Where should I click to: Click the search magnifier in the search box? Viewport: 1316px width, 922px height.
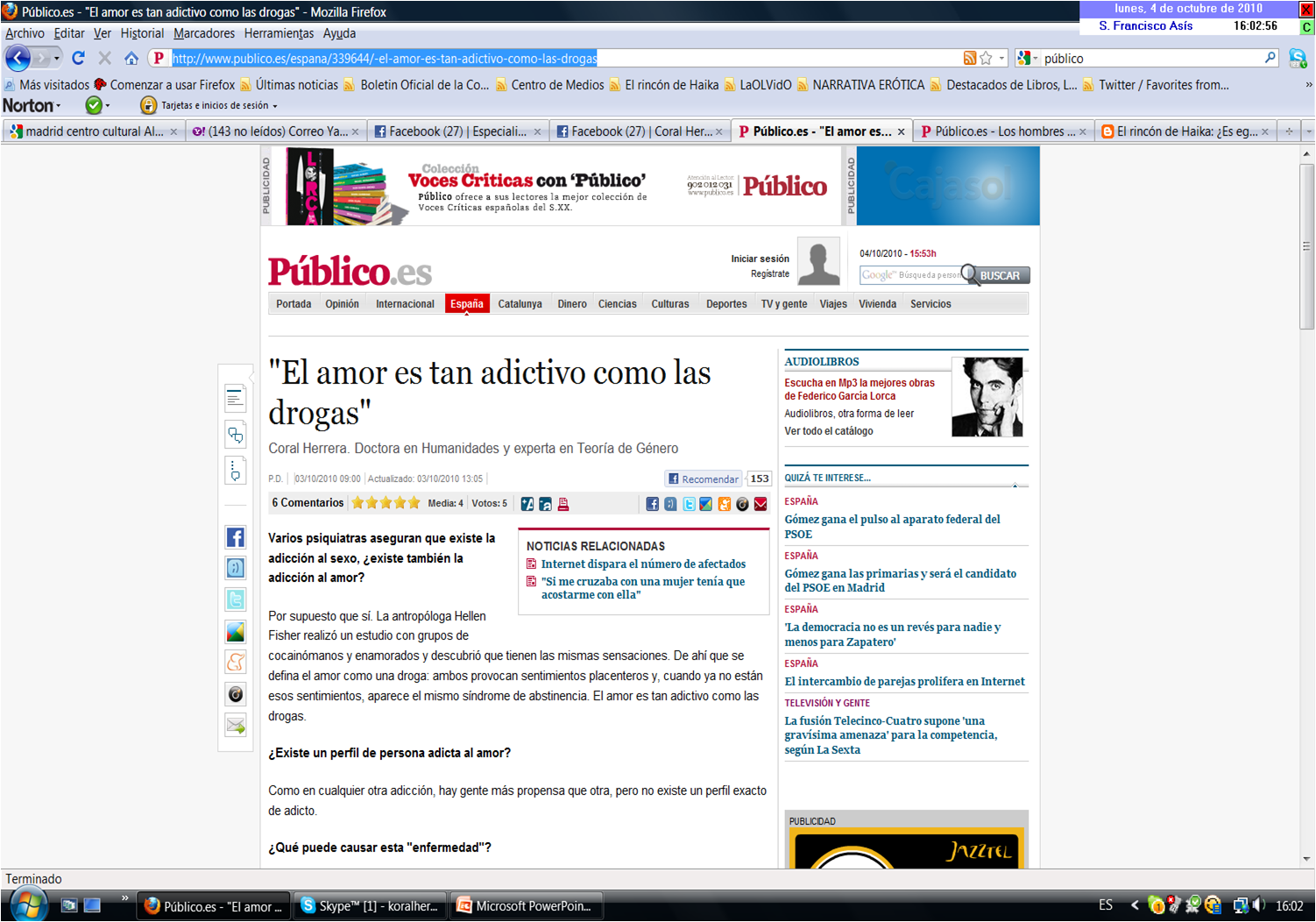tap(1270, 58)
